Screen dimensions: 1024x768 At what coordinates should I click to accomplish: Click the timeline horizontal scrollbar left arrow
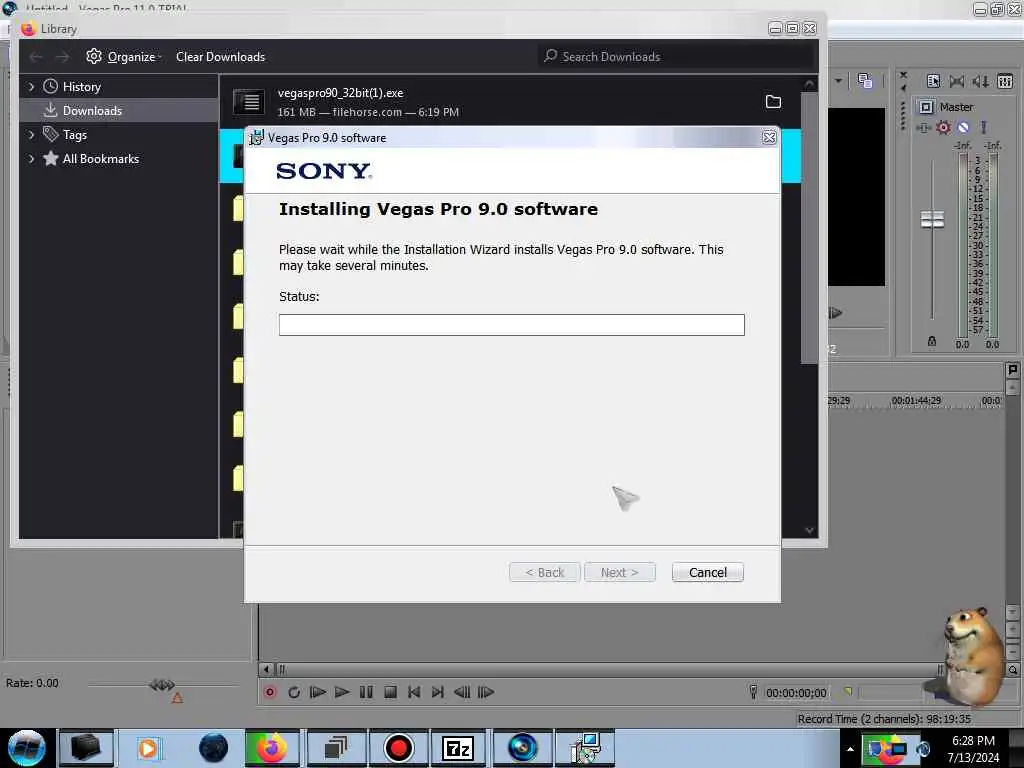266,669
